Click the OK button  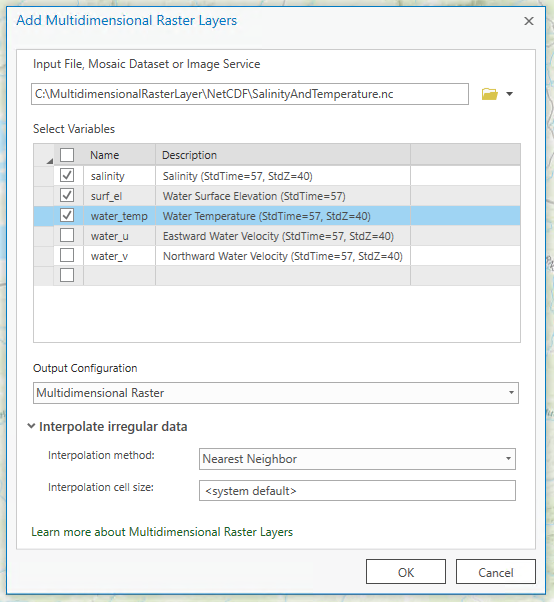coord(406,572)
